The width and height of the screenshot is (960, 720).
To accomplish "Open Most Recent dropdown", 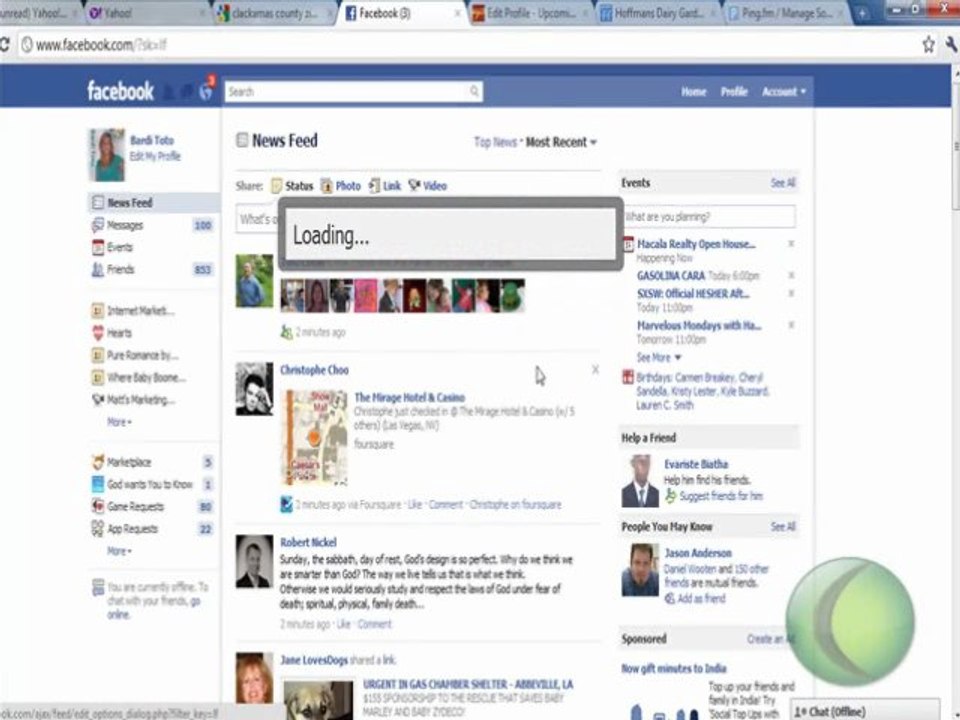I will click(x=561, y=142).
